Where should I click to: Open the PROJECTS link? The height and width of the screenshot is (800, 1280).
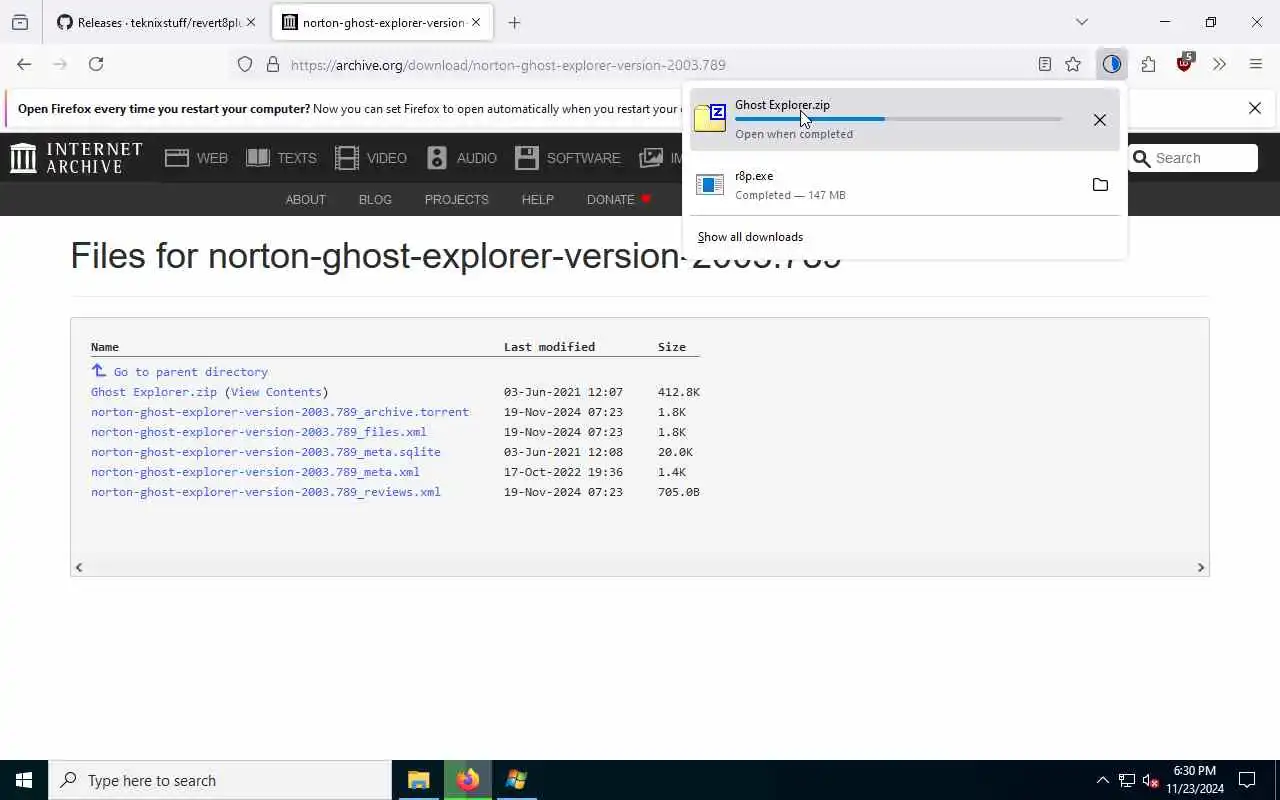point(456,199)
